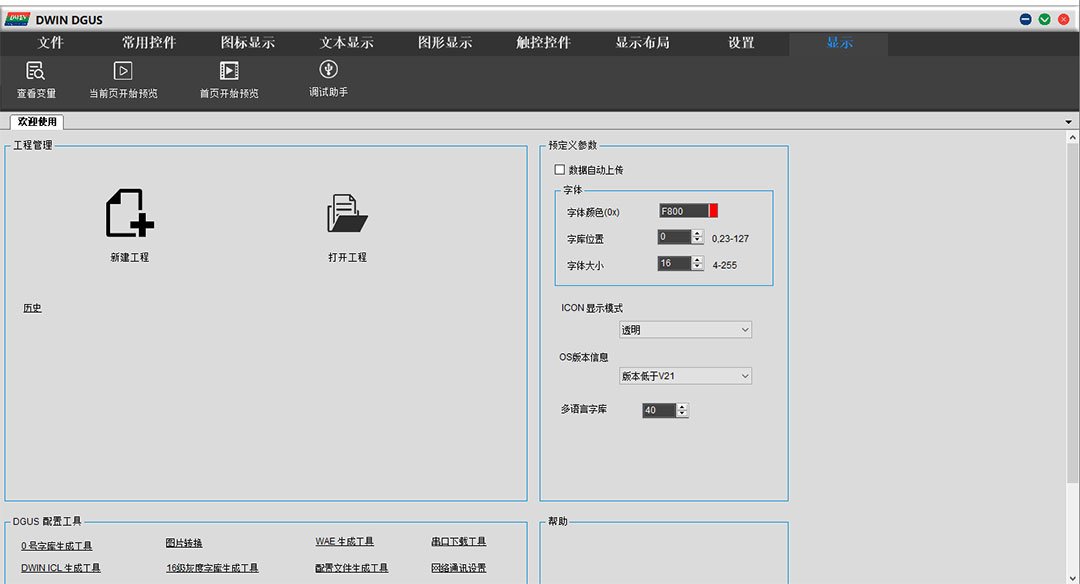Open the 网络通讯设置 link
This screenshot has width=1080, height=584.
(x=459, y=568)
